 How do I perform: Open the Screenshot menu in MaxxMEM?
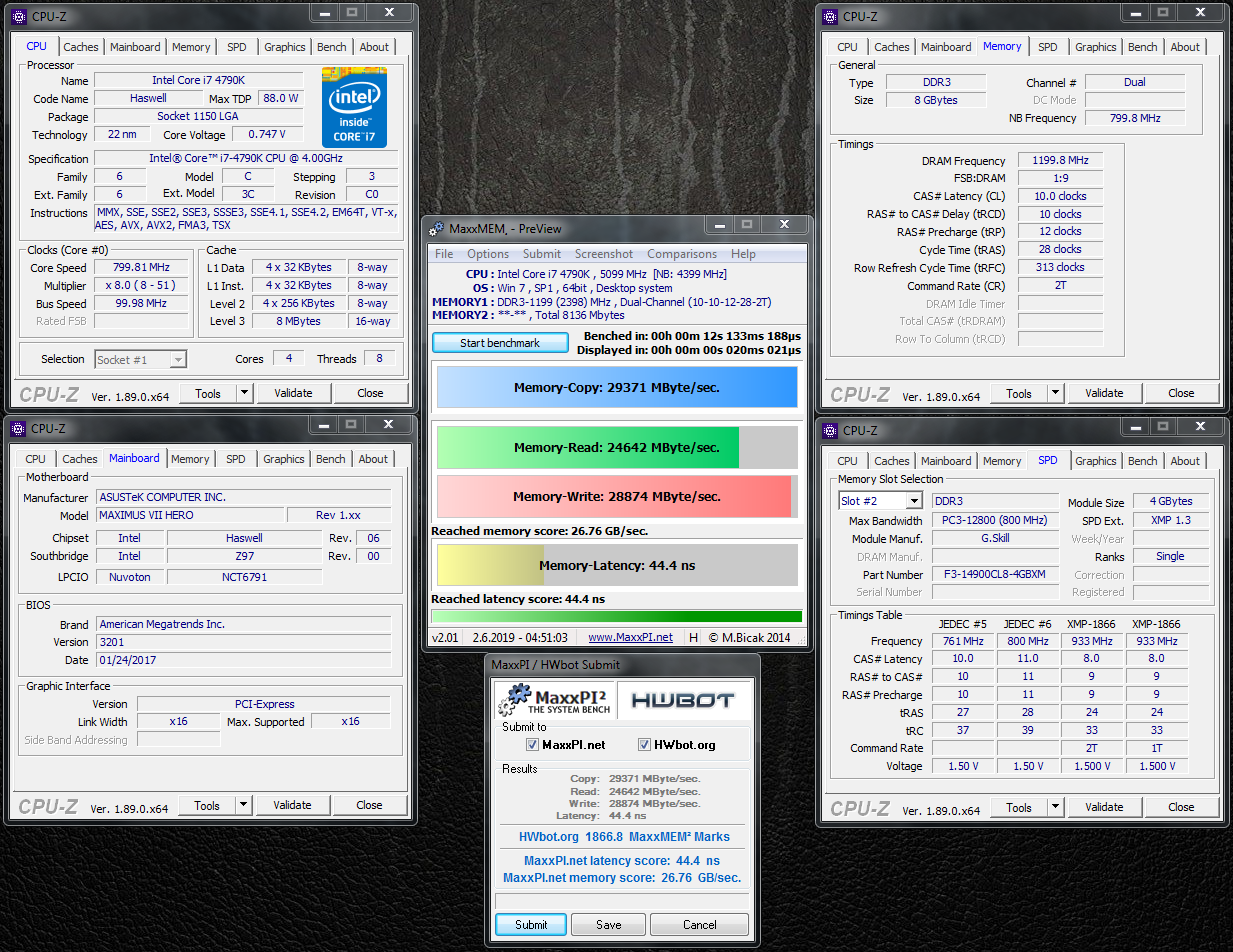604,254
